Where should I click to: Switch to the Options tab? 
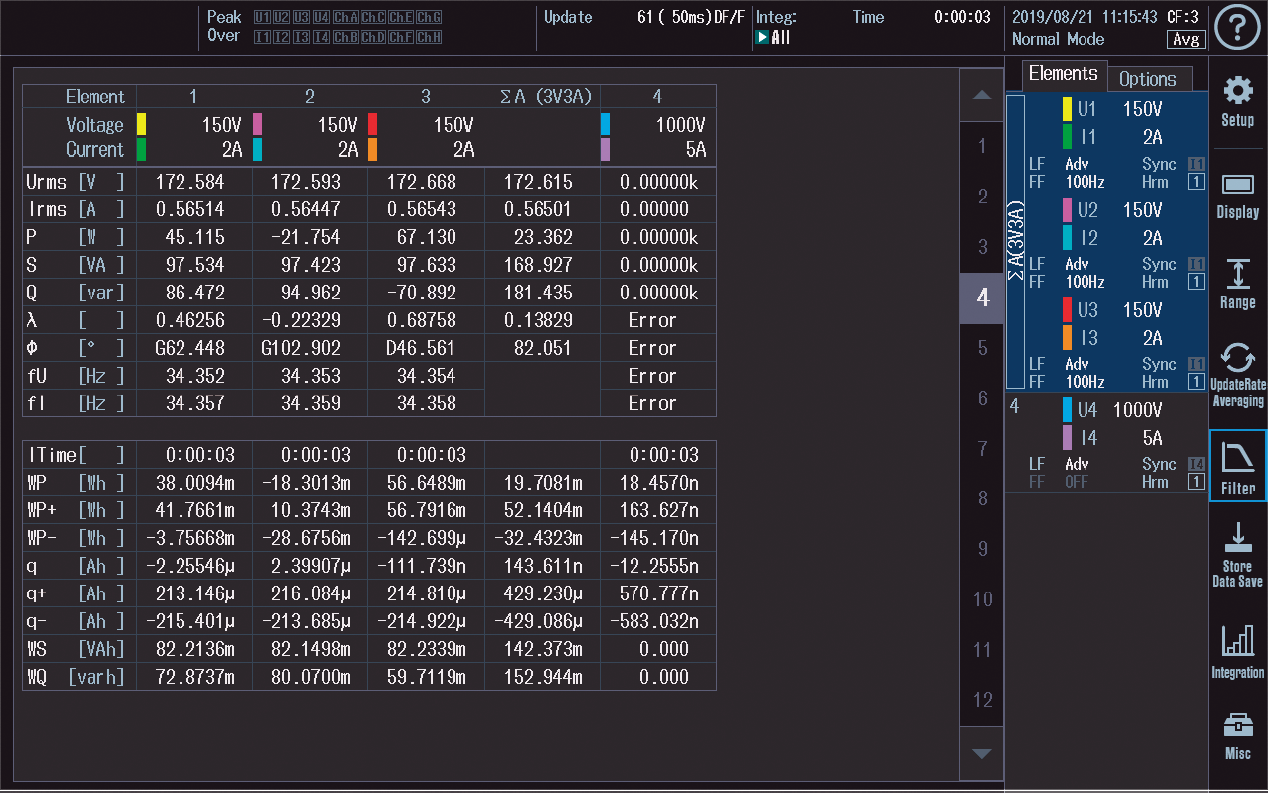[1148, 78]
